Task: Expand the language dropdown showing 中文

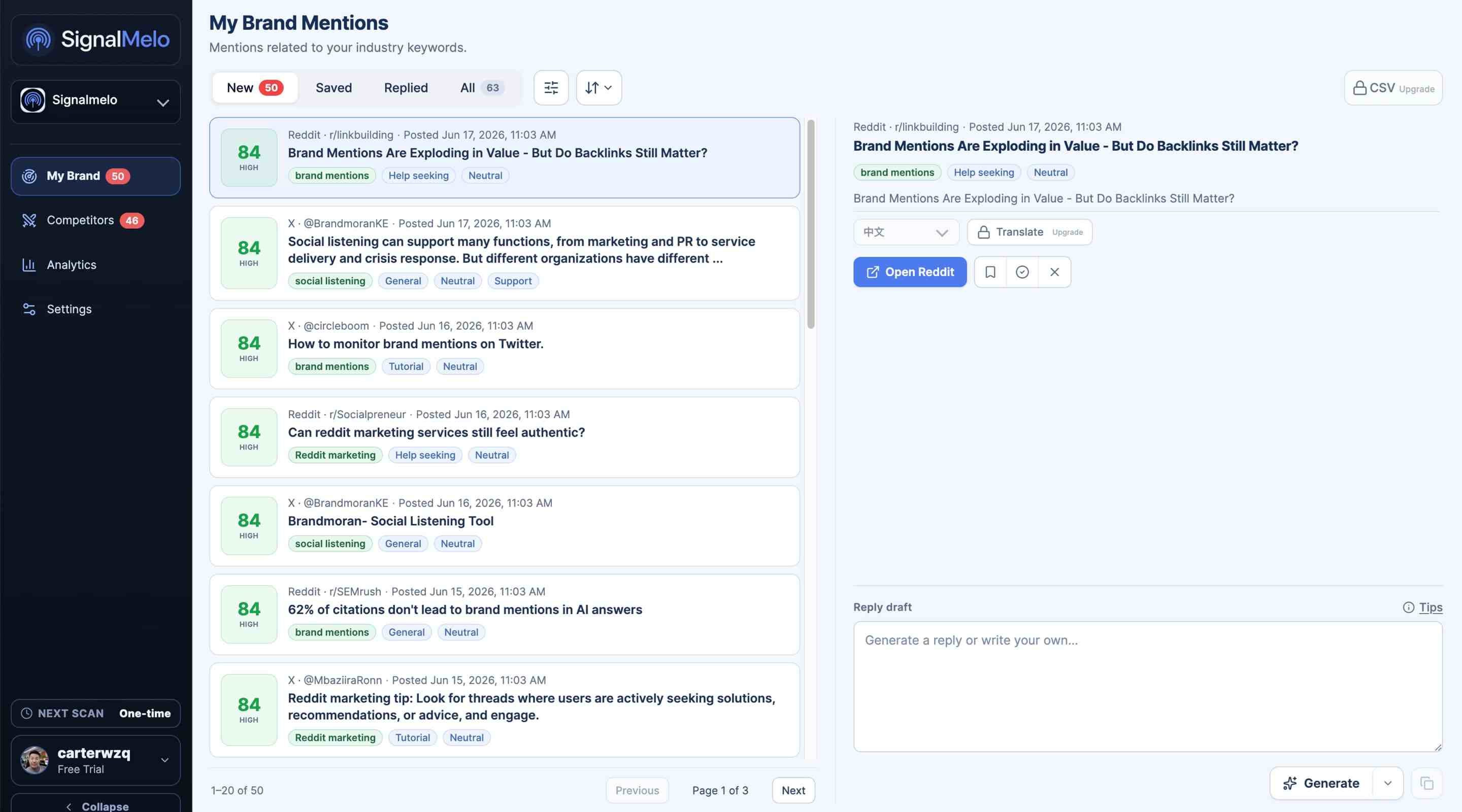Action: [x=906, y=232]
